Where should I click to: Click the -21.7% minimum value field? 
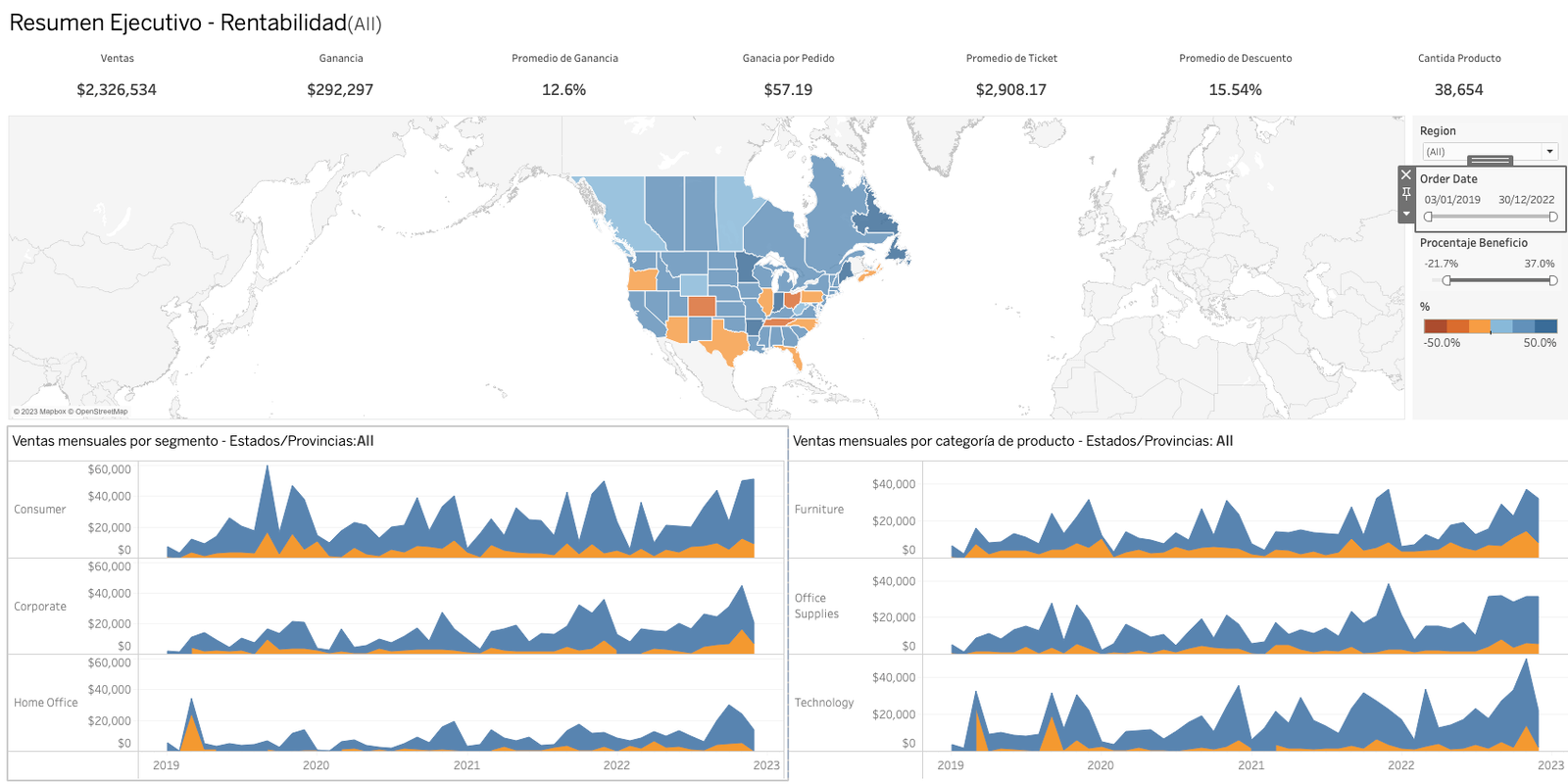pyautogui.click(x=1442, y=264)
